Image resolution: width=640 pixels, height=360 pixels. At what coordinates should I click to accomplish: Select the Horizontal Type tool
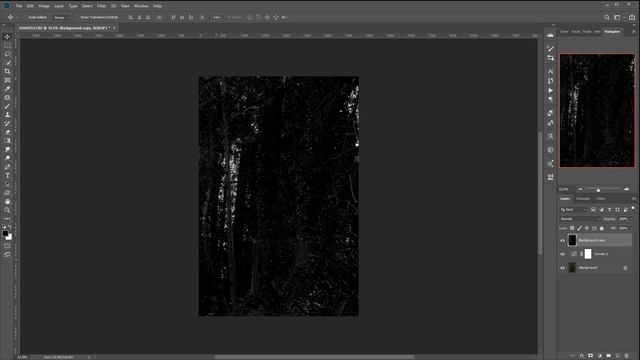tap(7, 176)
